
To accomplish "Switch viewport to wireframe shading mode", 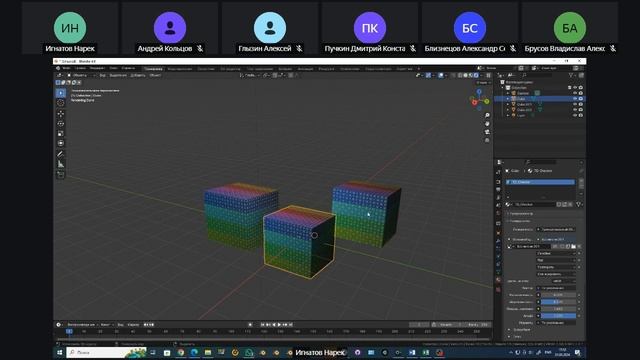I will click(460, 75).
